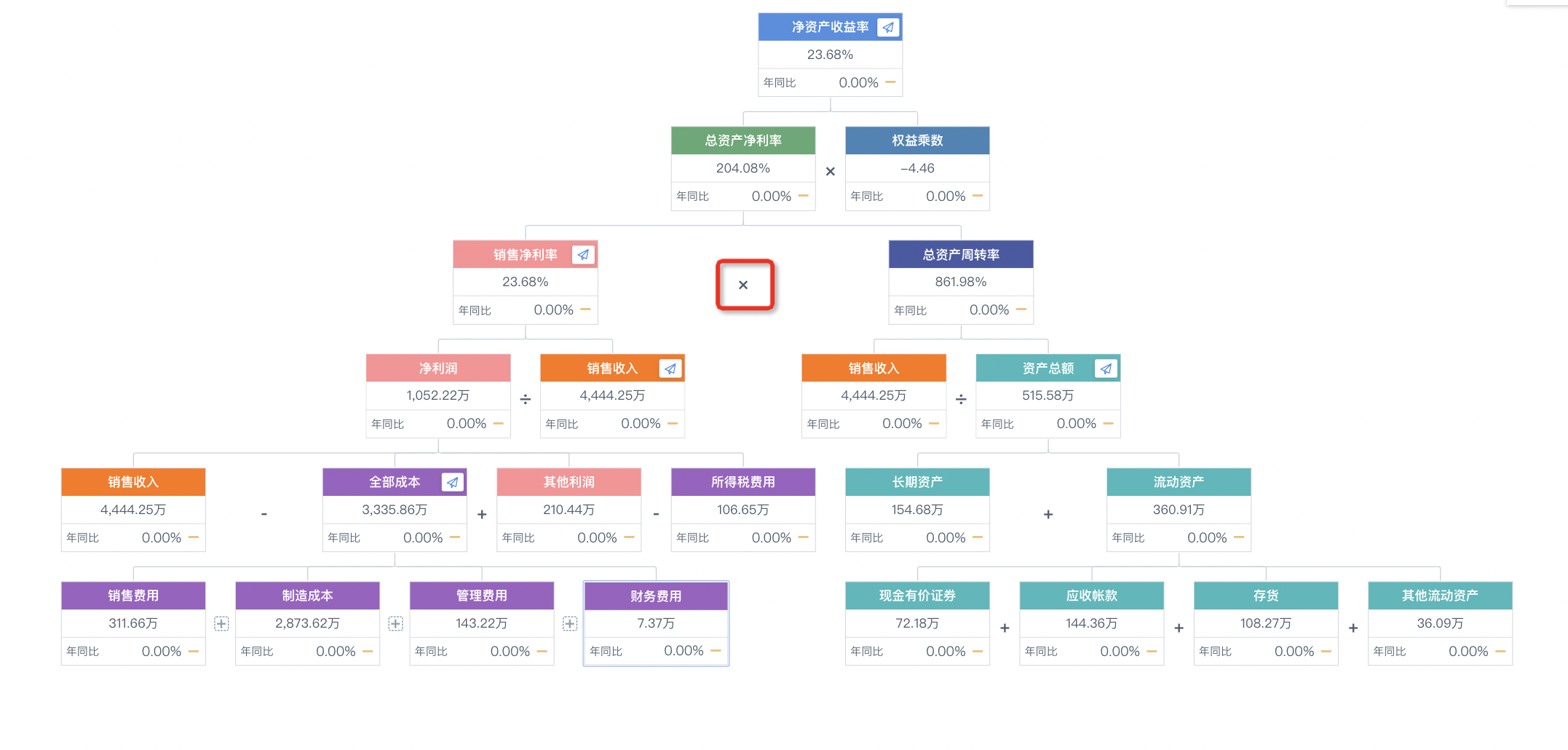
Task: Click the paper plane icon on 净资产收益率
Action: (x=888, y=28)
